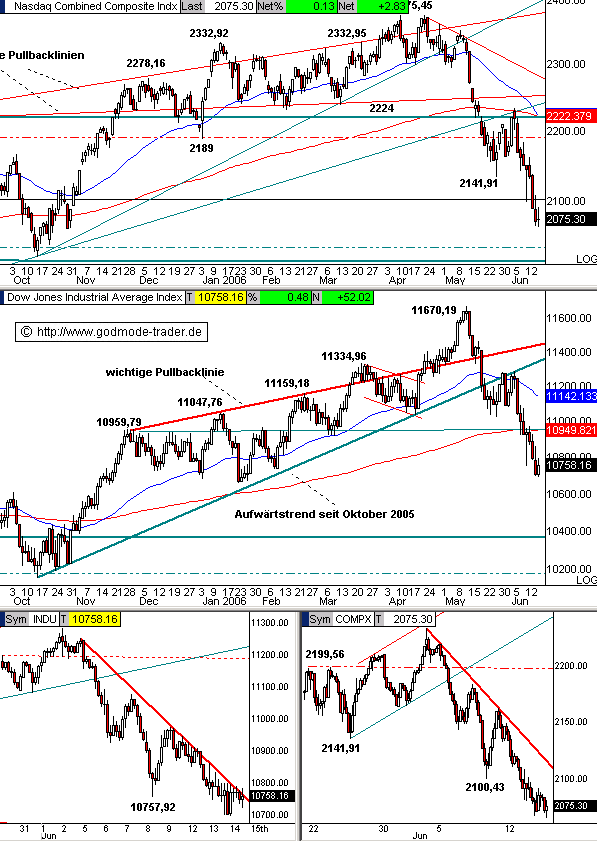
Task: Click the 10600.00 axis label on Dow chart
Action: (569, 494)
